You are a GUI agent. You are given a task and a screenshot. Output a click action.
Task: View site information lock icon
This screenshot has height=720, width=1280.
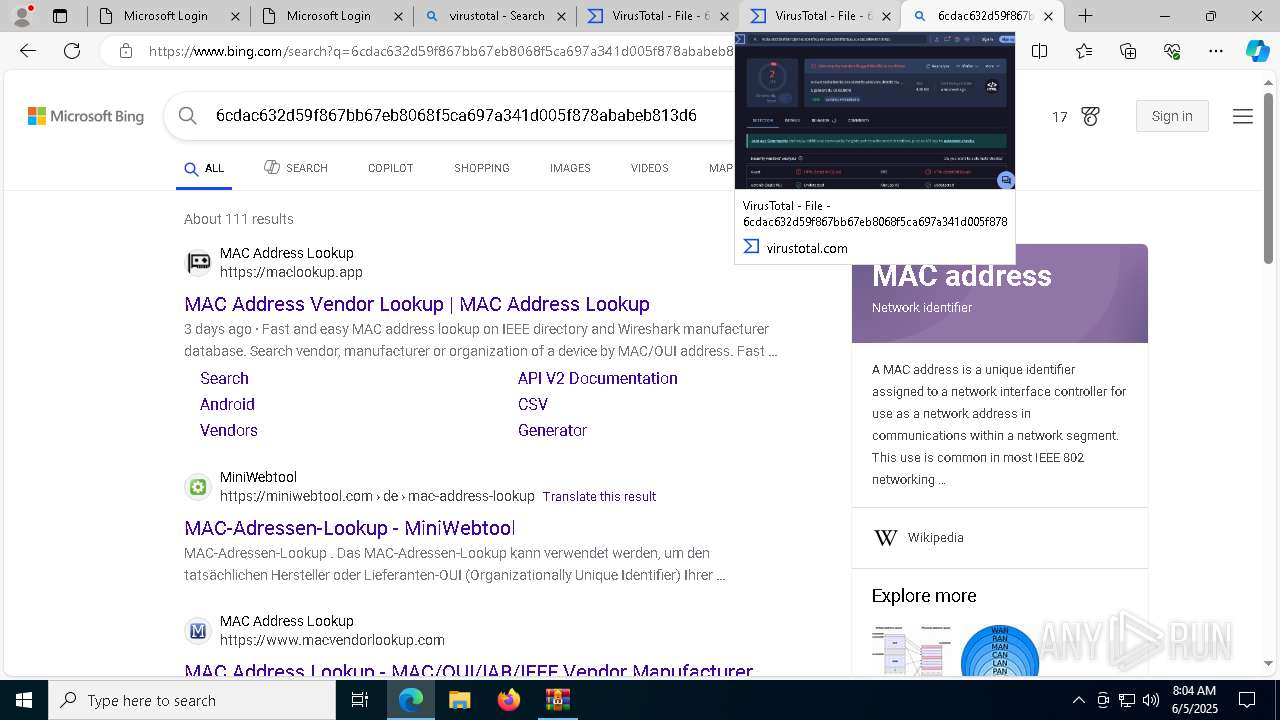point(125,51)
